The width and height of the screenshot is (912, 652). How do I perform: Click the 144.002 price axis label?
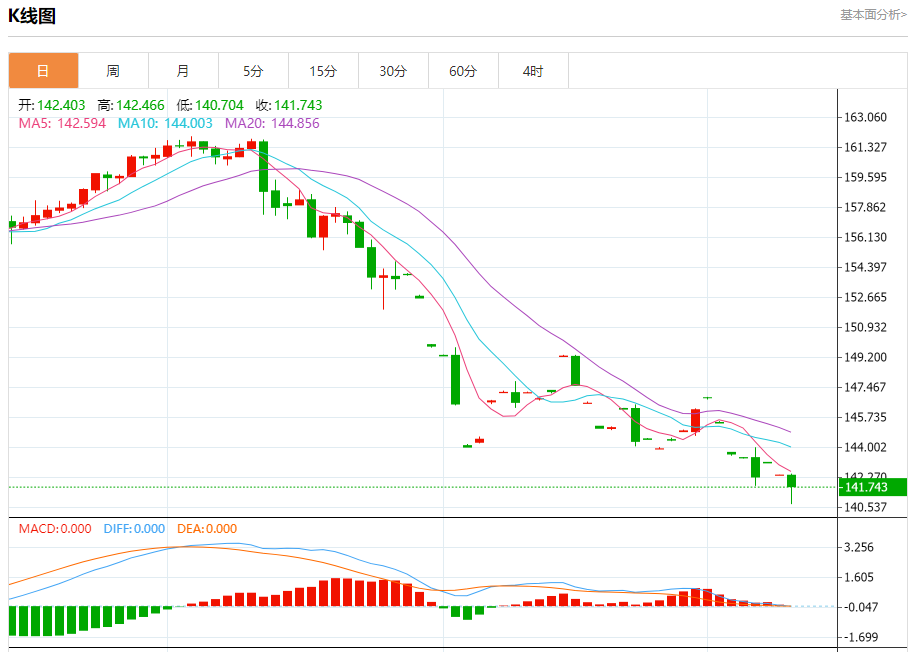click(x=865, y=447)
